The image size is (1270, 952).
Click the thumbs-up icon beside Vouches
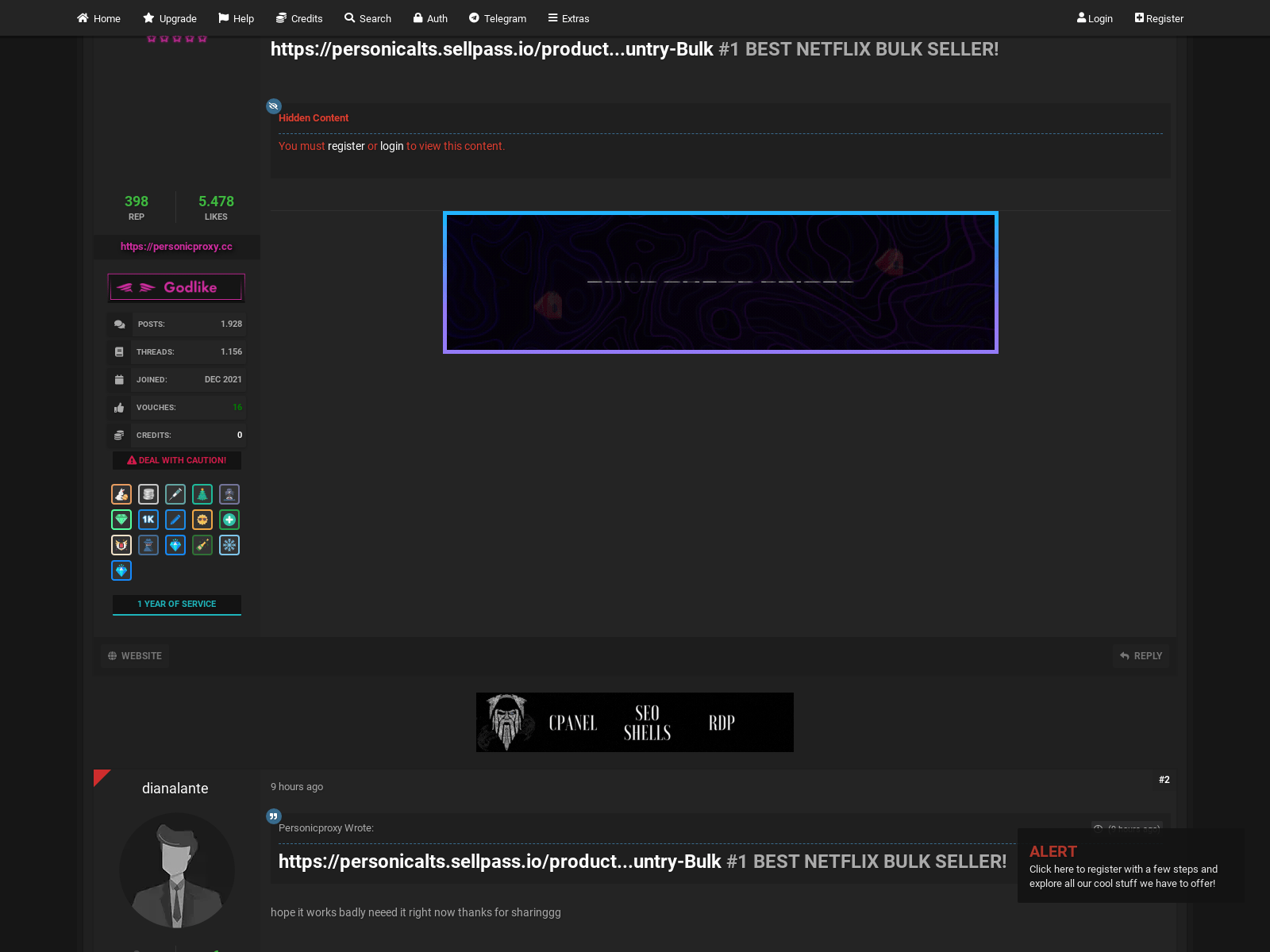(x=119, y=408)
